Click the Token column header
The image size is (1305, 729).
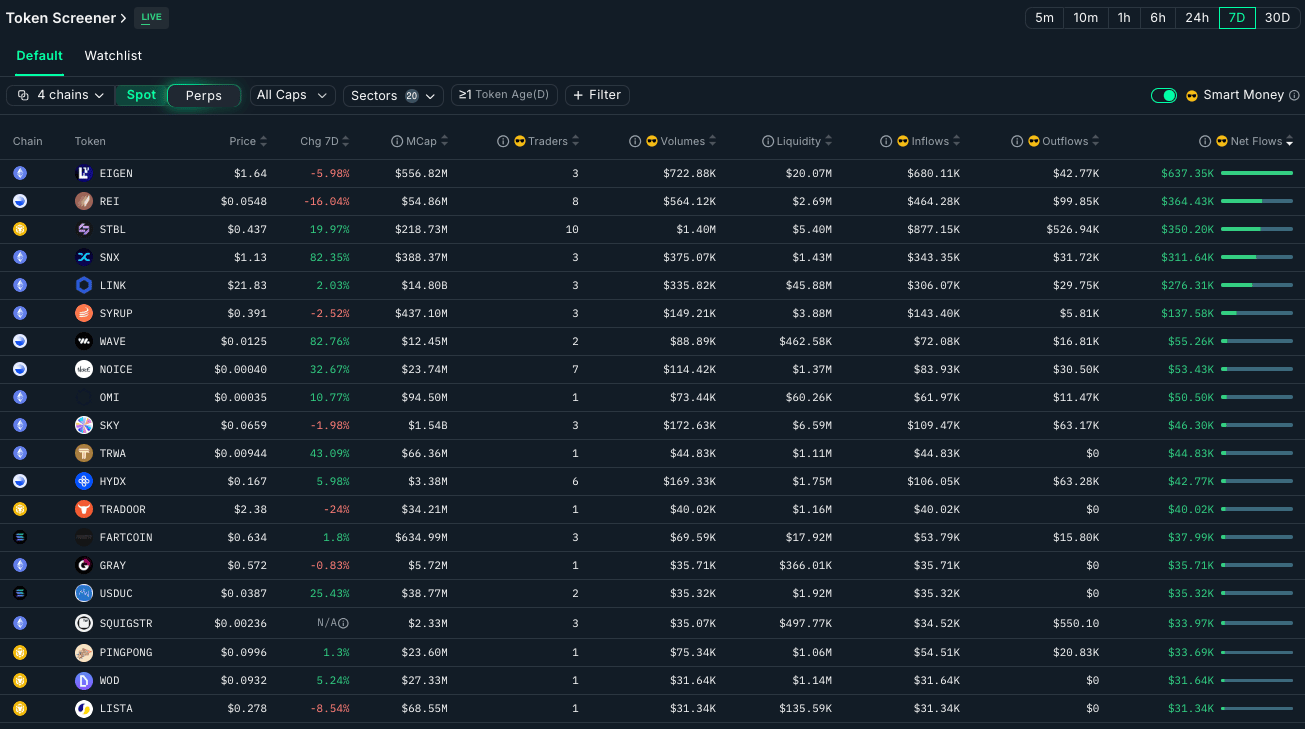(x=90, y=141)
